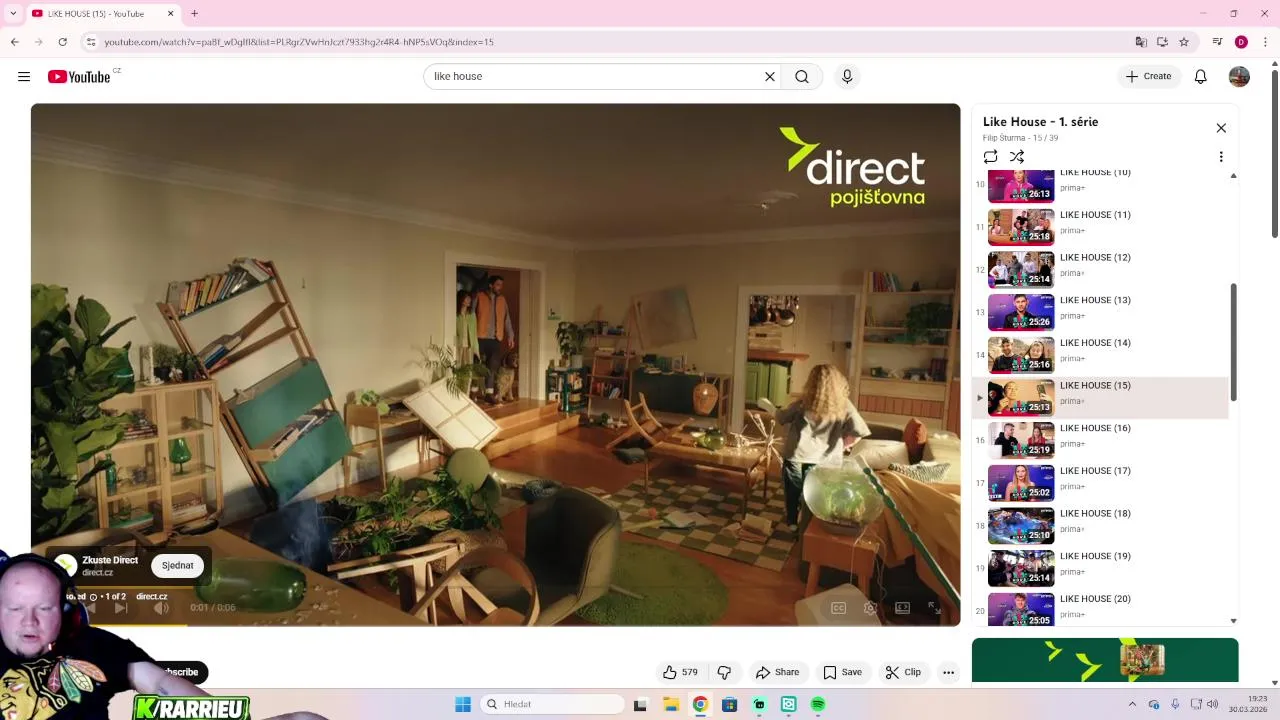Click the Sjednat ad button
1280x720 pixels.
click(x=178, y=566)
